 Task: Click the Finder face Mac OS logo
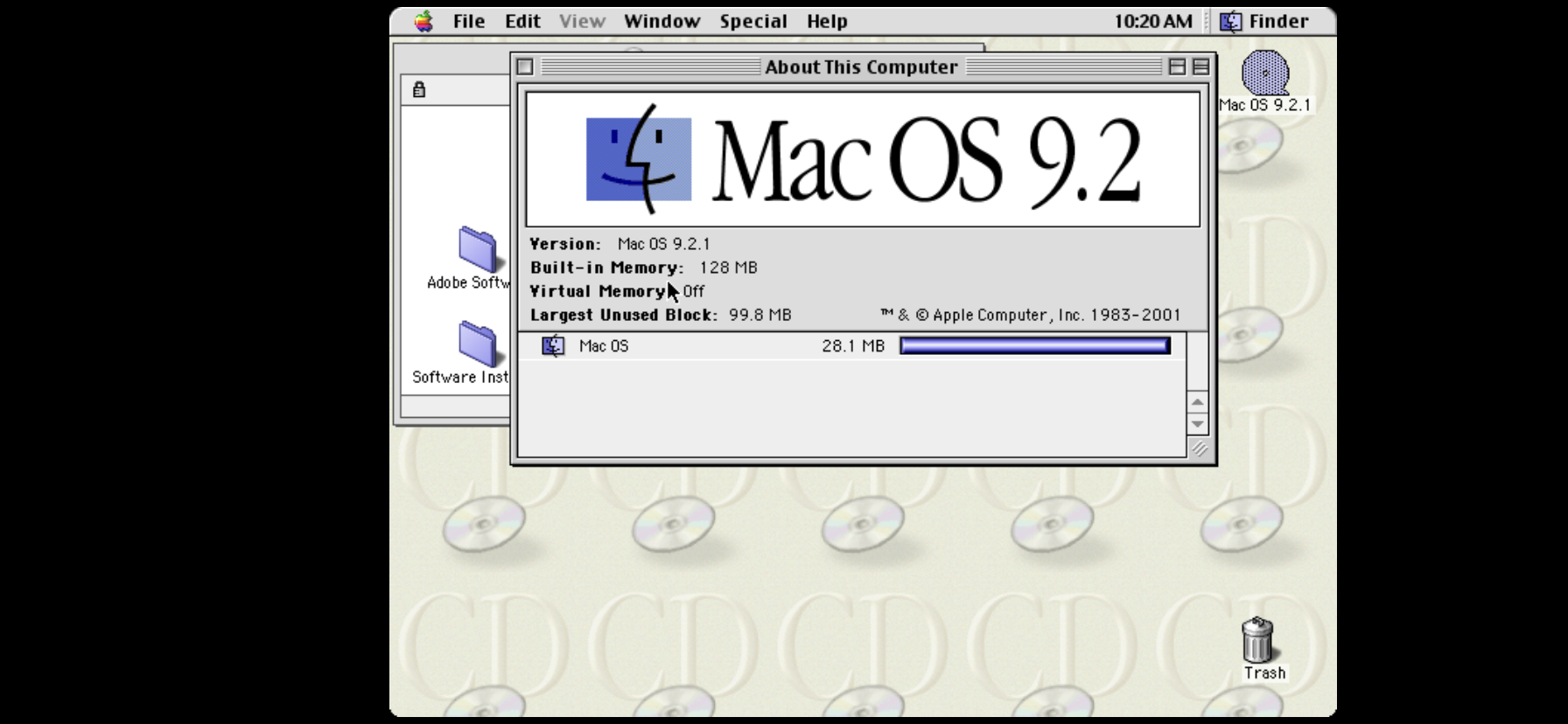point(639,159)
